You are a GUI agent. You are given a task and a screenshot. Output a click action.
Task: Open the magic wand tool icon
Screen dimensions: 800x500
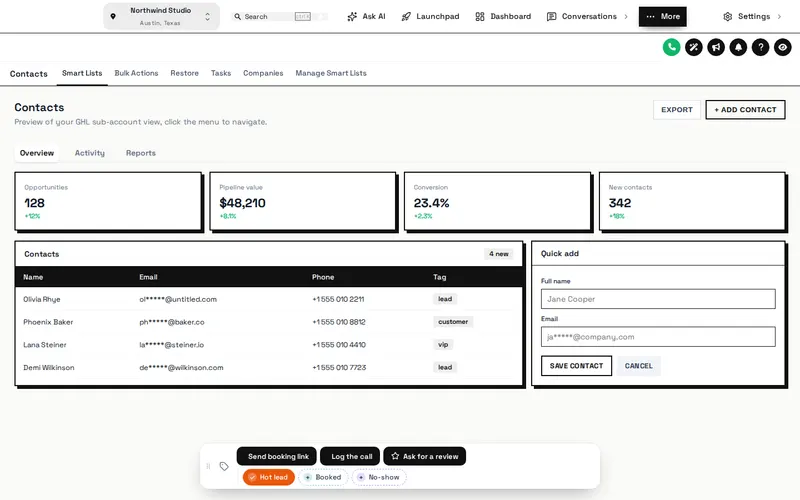click(x=694, y=47)
